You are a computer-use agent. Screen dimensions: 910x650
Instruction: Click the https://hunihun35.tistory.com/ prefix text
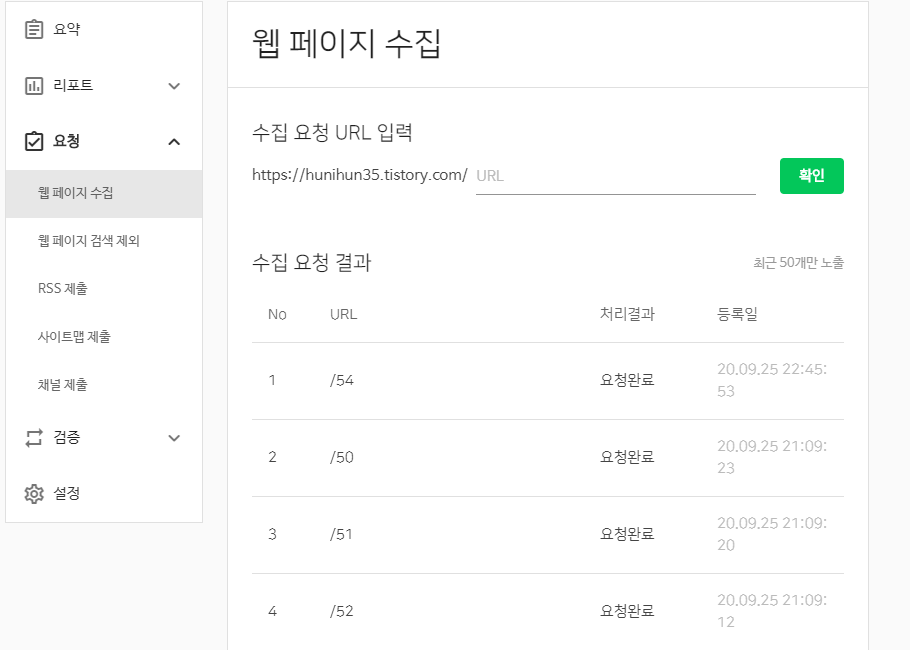pyautogui.click(x=360, y=175)
